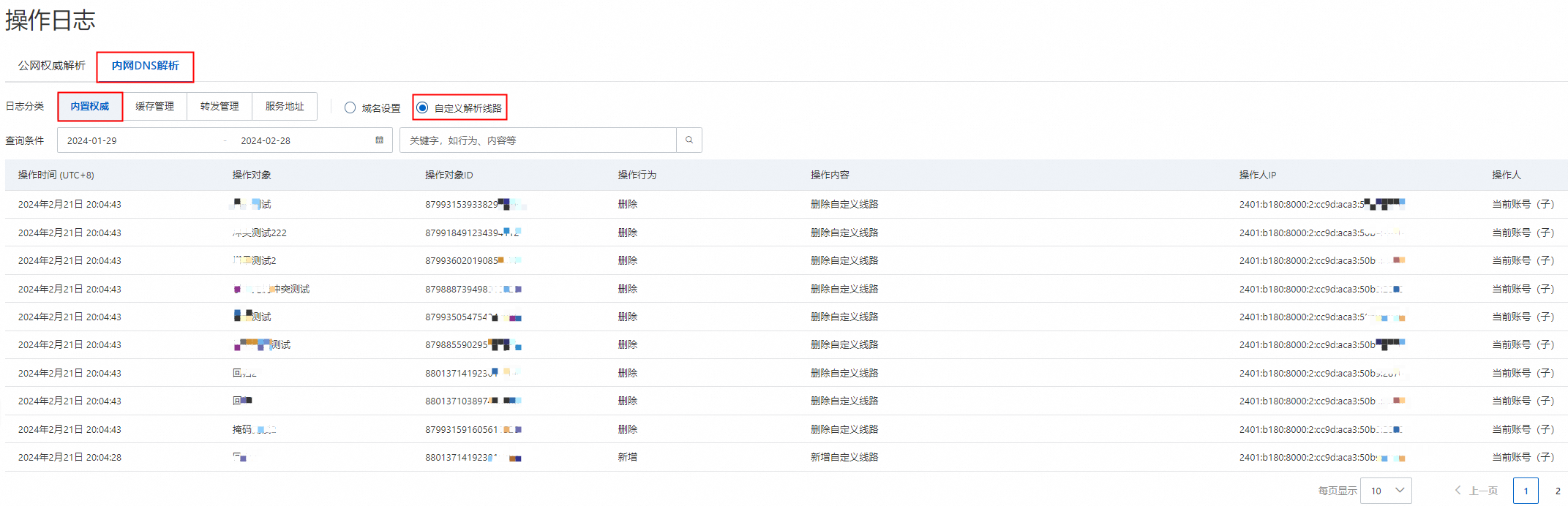Click the 操作人IP column header
This screenshot has height=506, width=1568.
tap(1258, 175)
